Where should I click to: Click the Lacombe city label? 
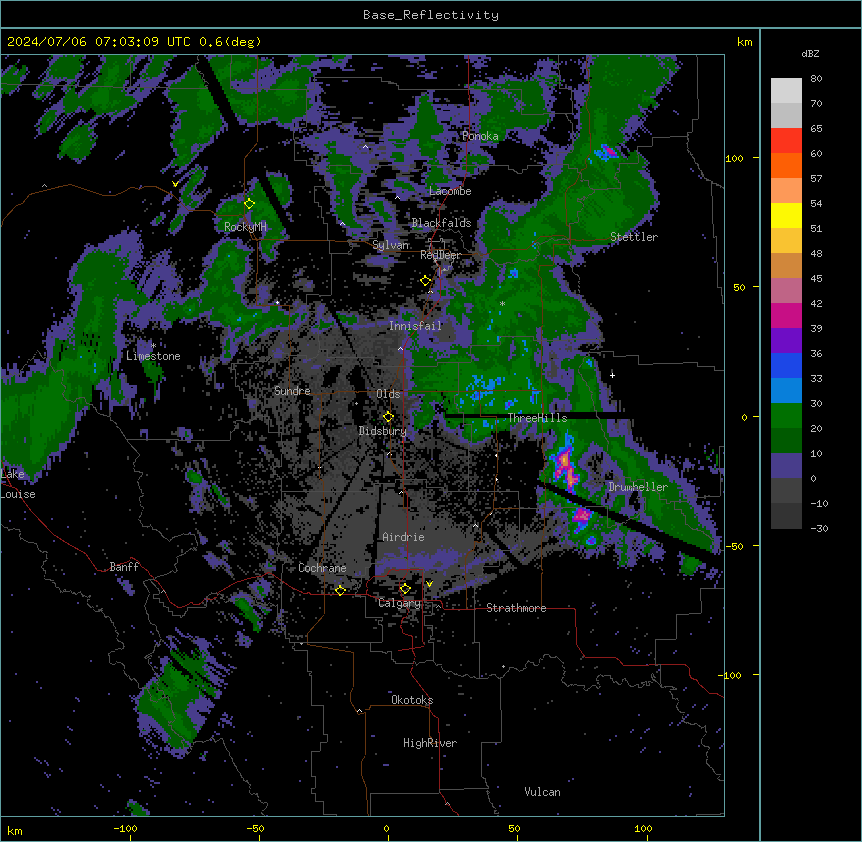(x=450, y=191)
